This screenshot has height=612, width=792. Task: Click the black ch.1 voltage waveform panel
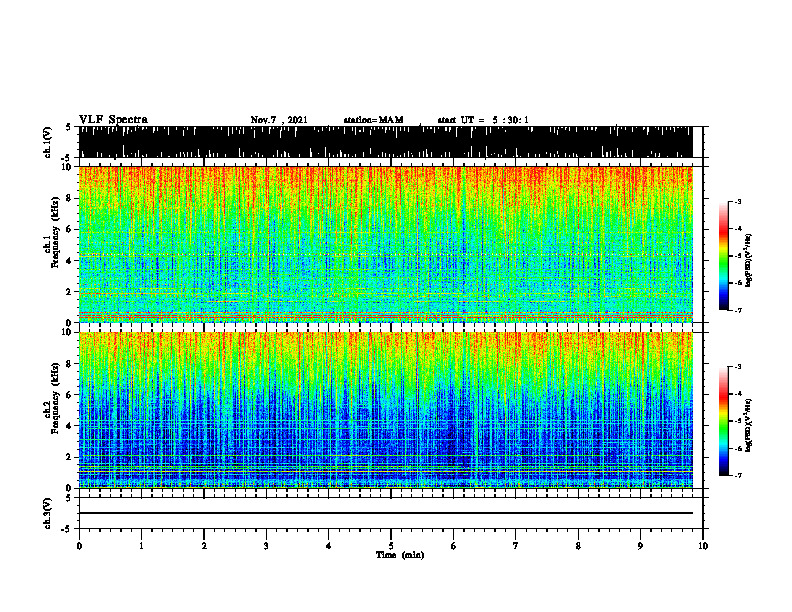point(385,142)
